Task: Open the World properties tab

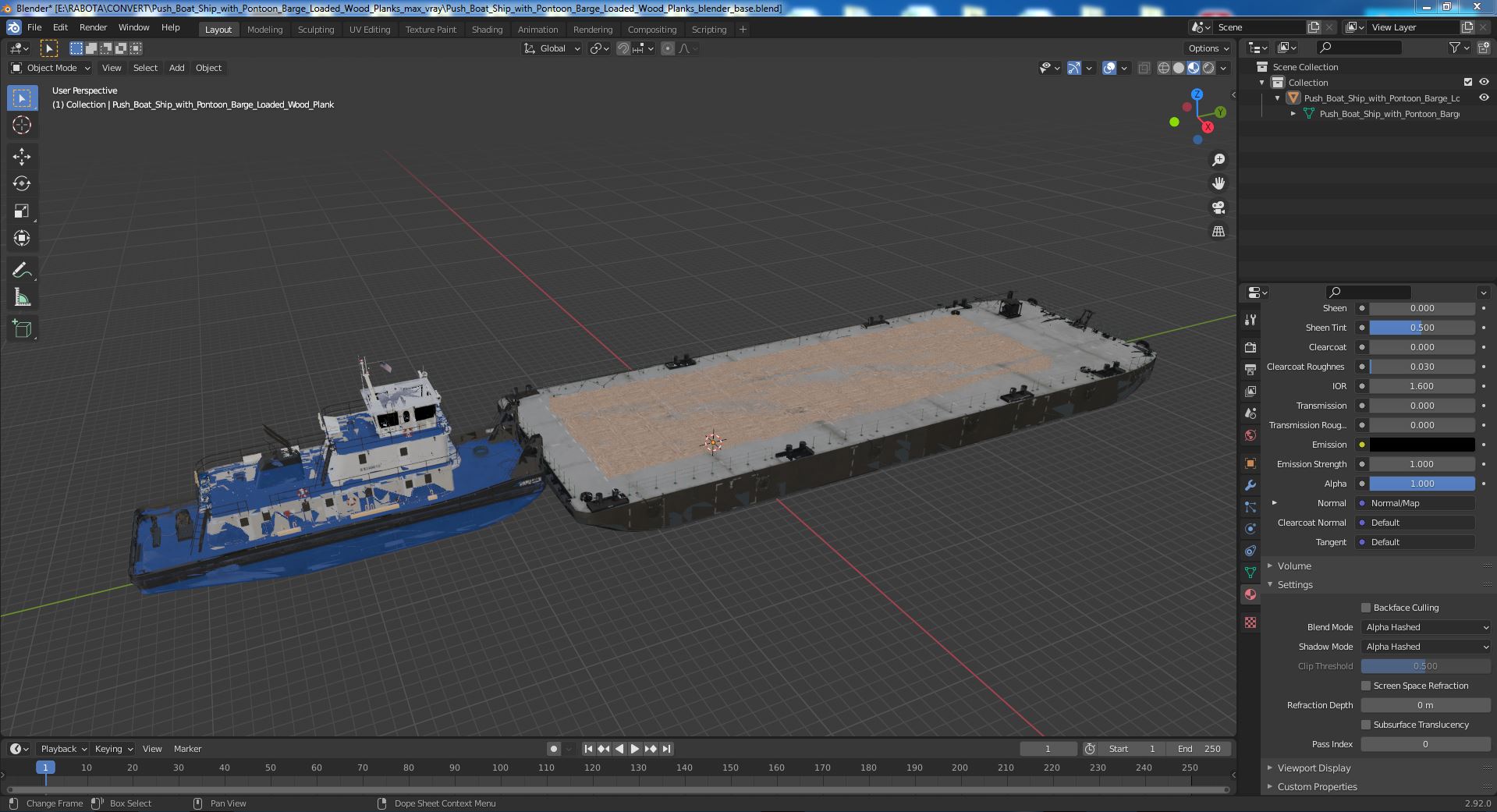Action: click(1250, 435)
